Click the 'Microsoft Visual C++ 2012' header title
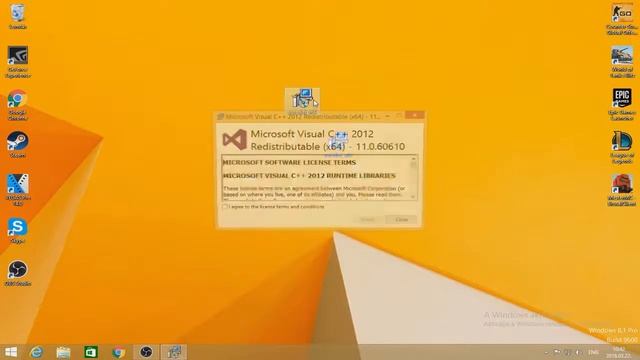This screenshot has width=640, height=360. click(x=312, y=134)
